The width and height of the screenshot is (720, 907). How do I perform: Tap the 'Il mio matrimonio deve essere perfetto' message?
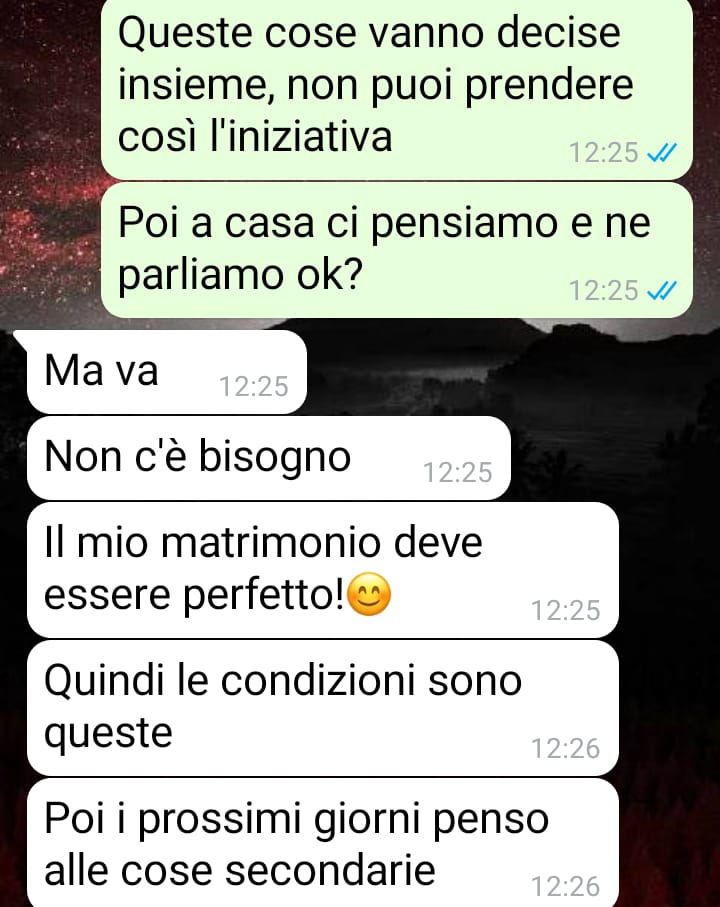click(323, 570)
